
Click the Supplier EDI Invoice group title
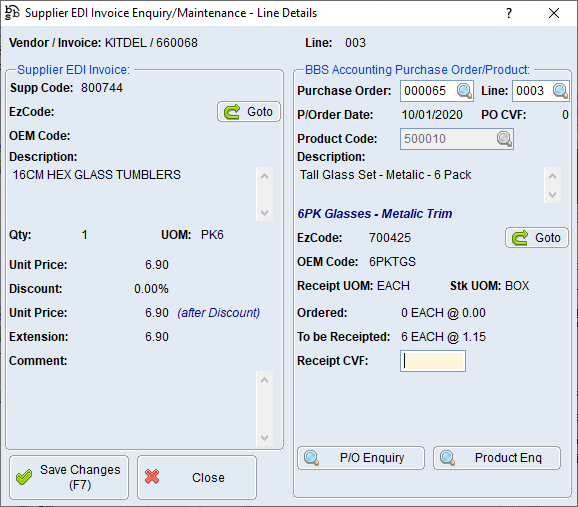click(74, 70)
